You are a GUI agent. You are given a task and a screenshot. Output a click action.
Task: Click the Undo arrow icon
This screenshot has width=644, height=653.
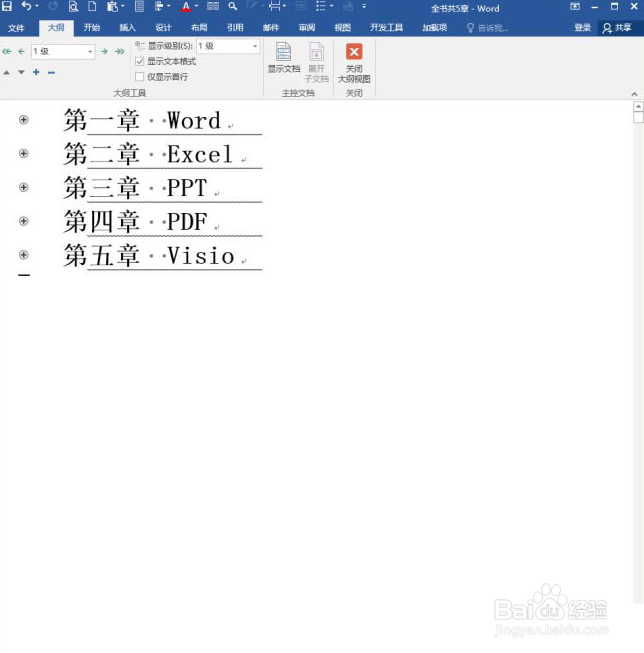(x=26, y=6)
